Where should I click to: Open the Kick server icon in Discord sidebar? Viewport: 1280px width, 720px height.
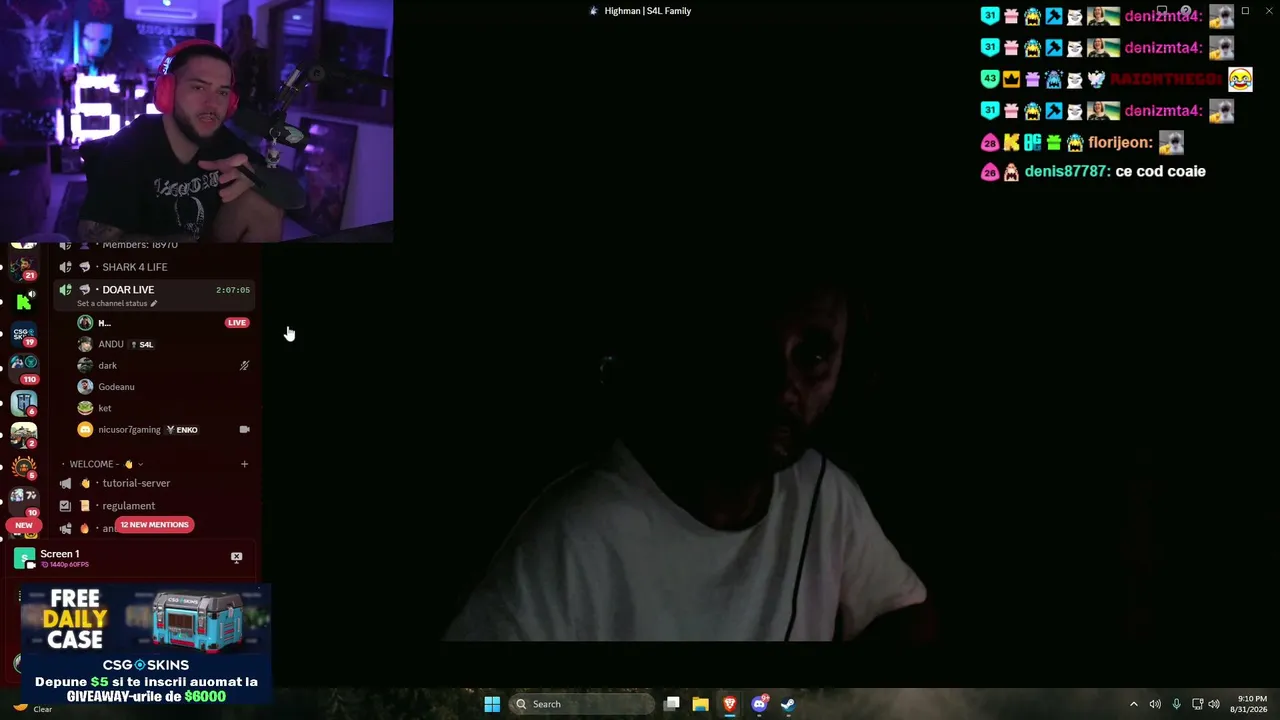(24, 302)
